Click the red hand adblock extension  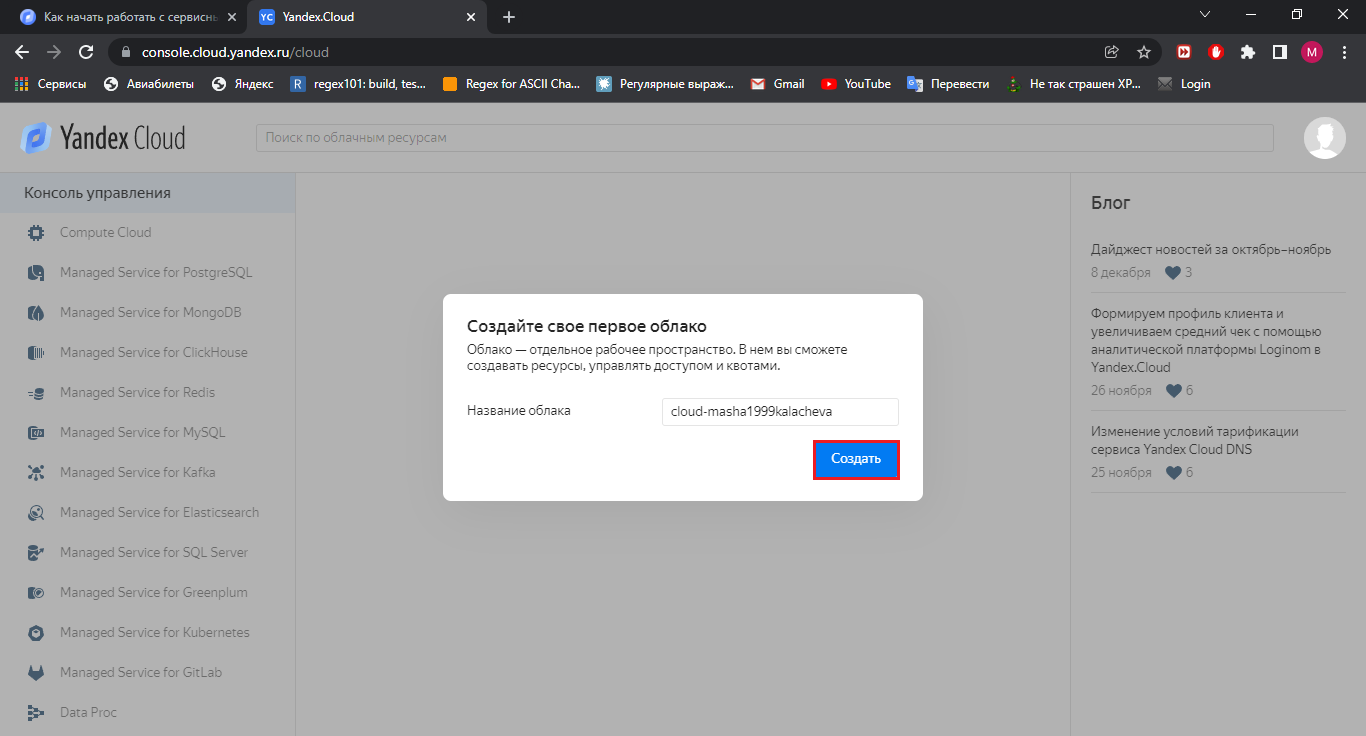[1216, 52]
